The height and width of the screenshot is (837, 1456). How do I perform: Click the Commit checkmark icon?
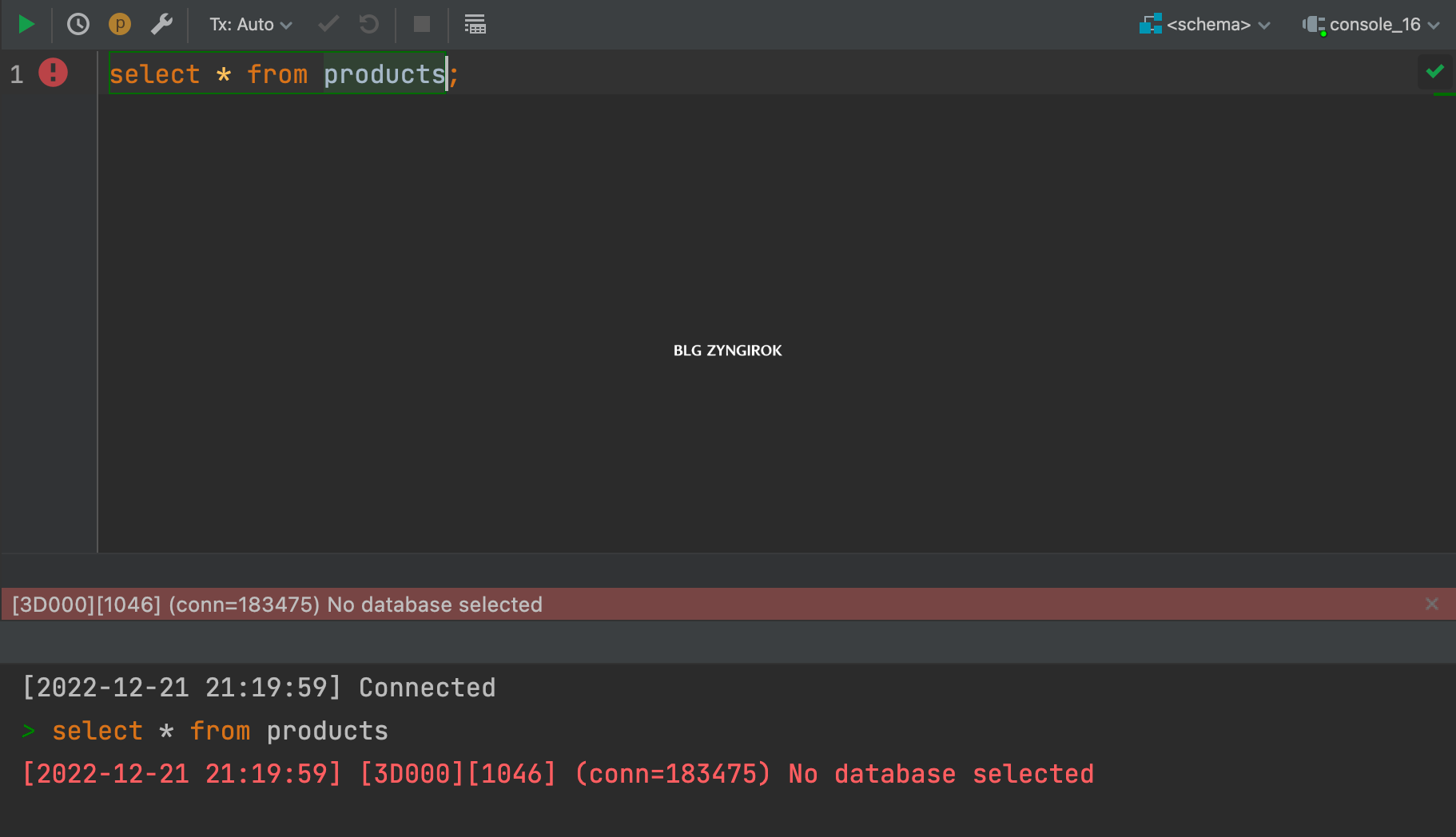click(x=328, y=25)
